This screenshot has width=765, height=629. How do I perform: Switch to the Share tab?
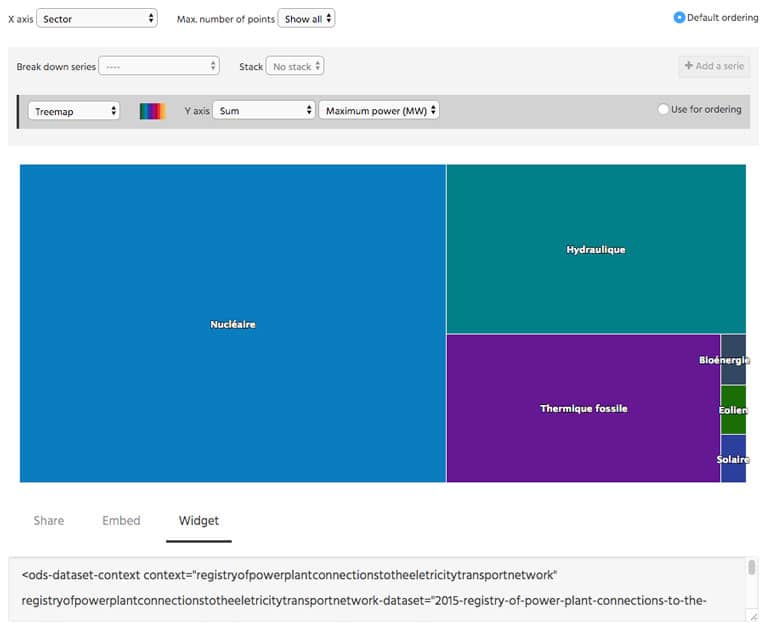(49, 520)
